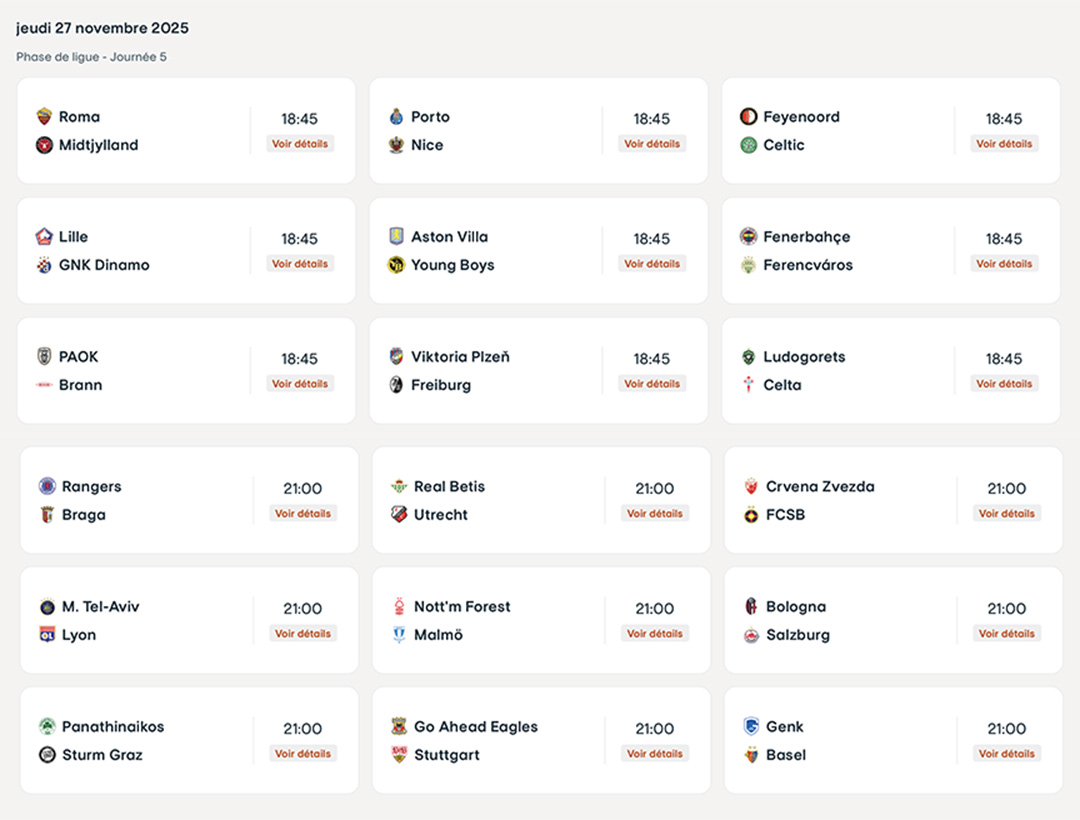Open Voir détails for Porto vs Nice

tap(652, 144)
